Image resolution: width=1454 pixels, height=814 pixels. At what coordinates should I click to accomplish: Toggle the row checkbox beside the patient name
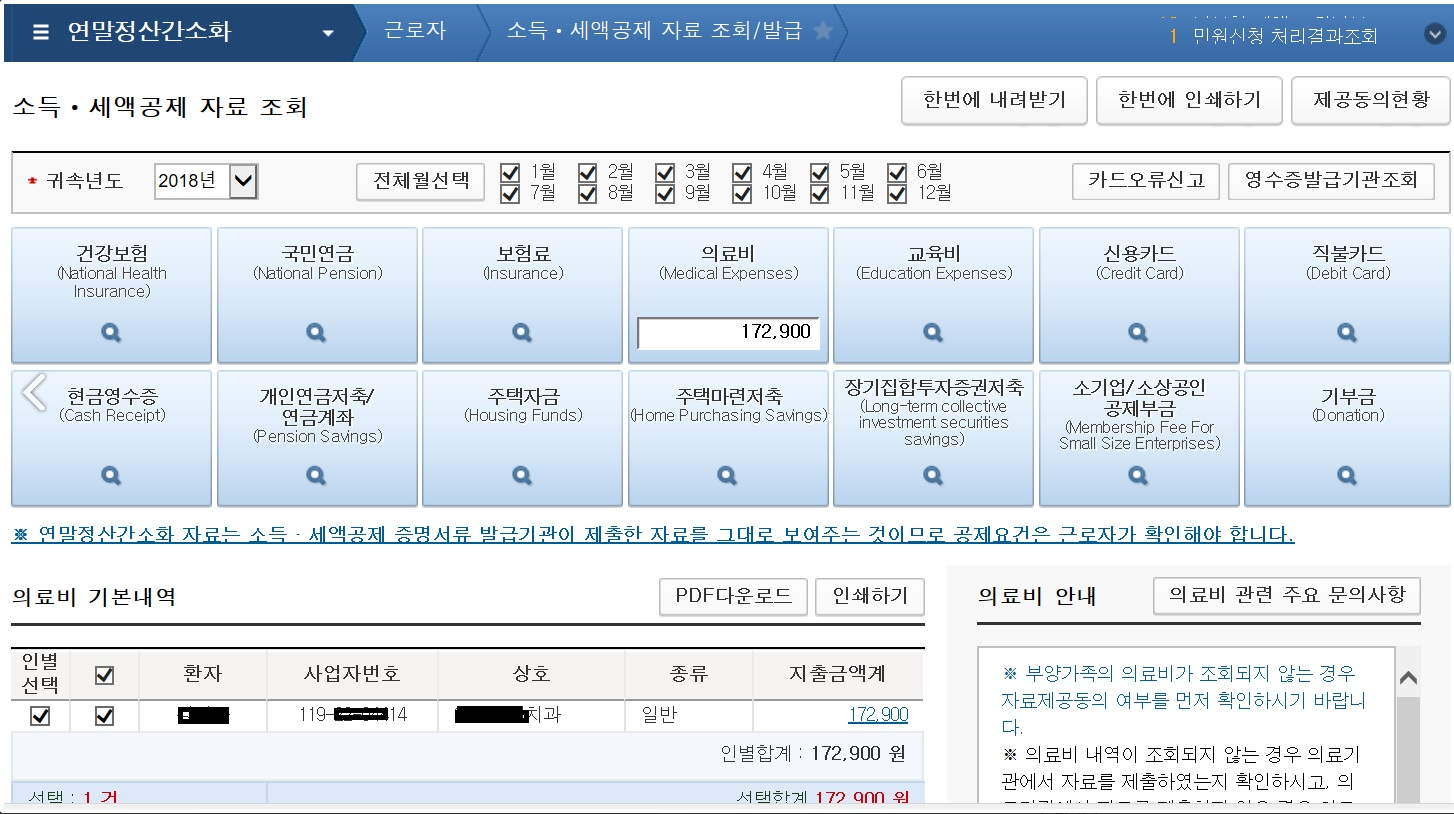click(x=104, y=716)
